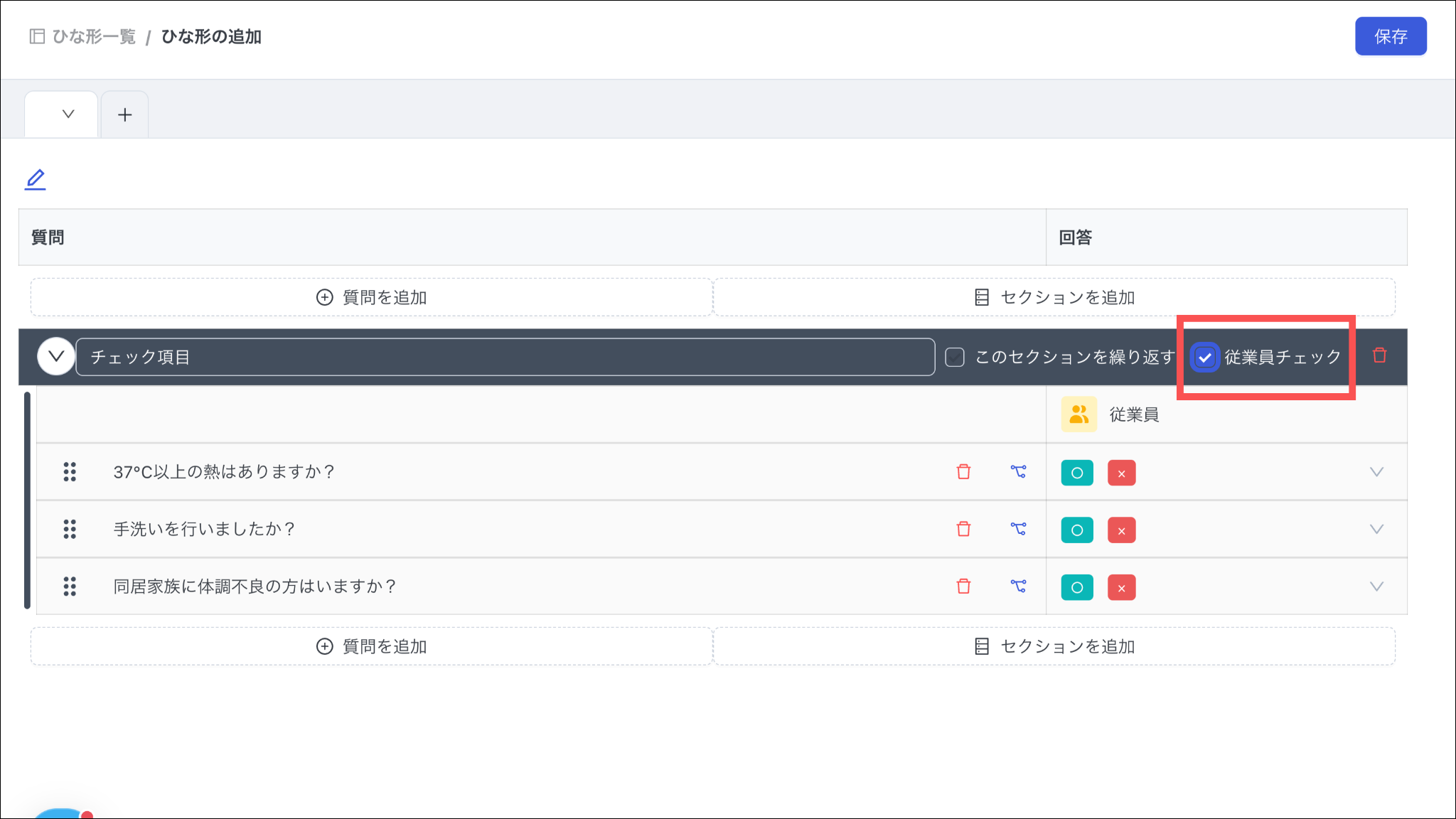The image size is (1456, 819).
Task: Open the branch settings for the 37°C question
Action: [x=1018, y=472]
